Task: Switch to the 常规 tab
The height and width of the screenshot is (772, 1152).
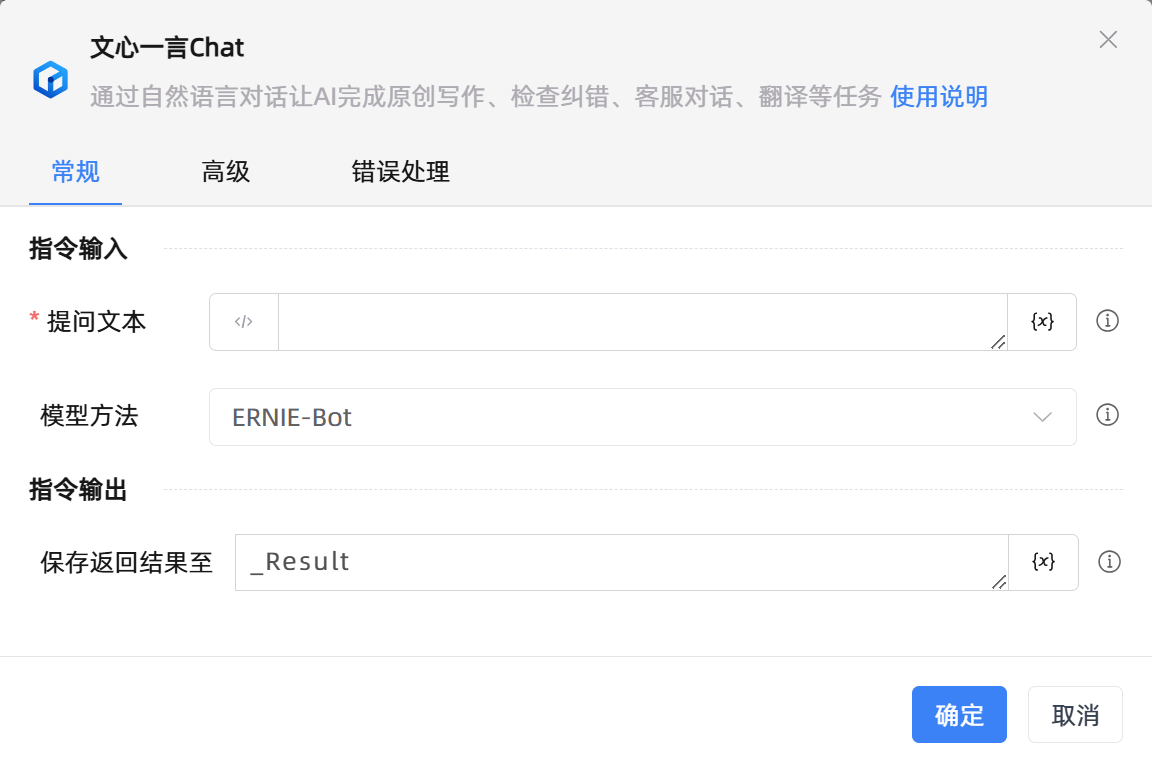Action: pos(75,172)
